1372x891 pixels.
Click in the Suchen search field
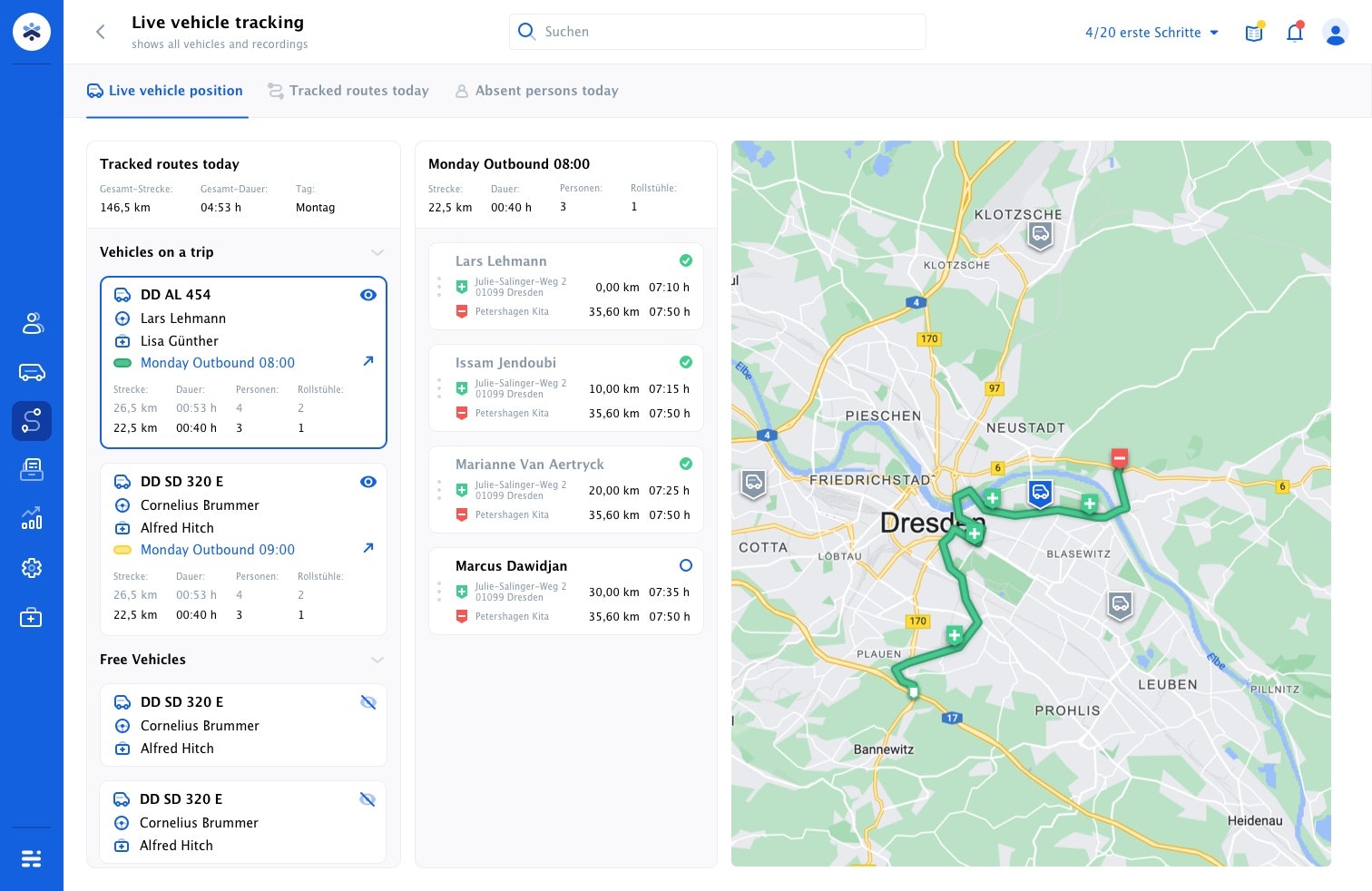pyautogui.click(x=718, y=32)
